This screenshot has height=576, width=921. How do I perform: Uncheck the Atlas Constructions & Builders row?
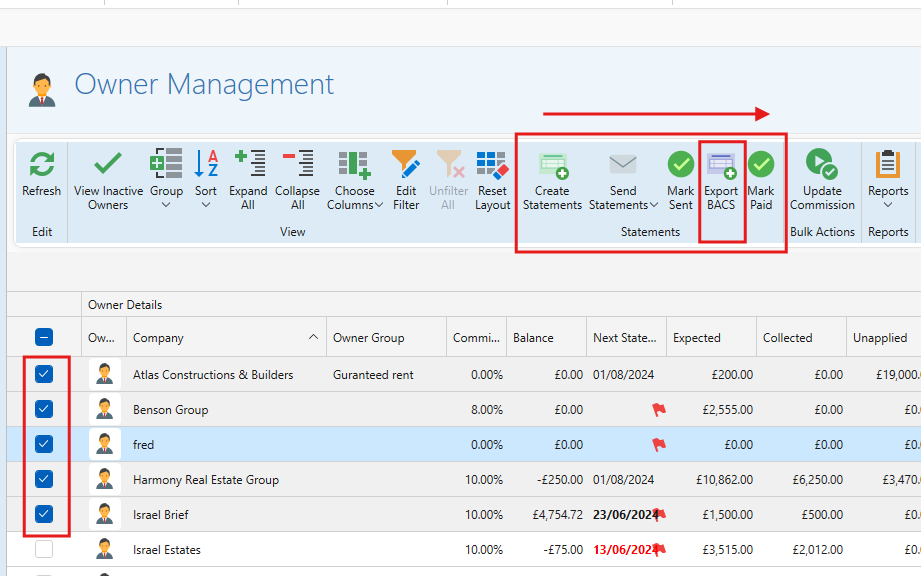pyautogui.click(x=44, y=374)
